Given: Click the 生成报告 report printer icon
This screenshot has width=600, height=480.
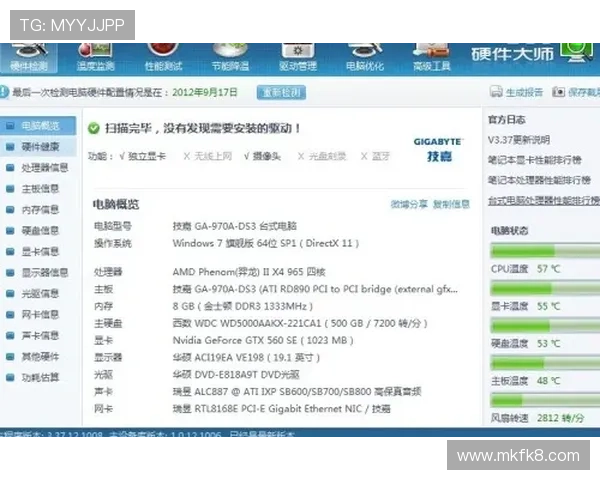Looking at the screenshot, I should (496, 92).
